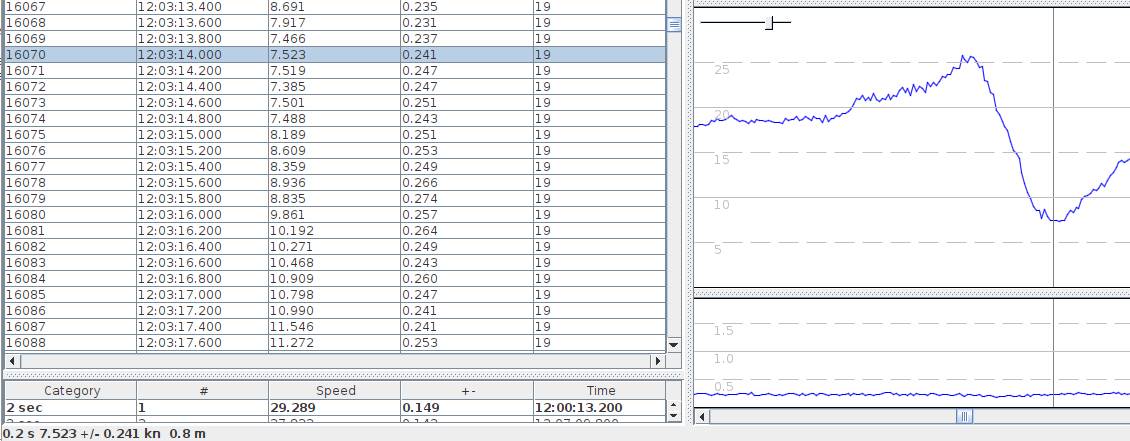Click the chart's horizontal scroll left arrow
1130x441 pixels.
click(702, 416)
